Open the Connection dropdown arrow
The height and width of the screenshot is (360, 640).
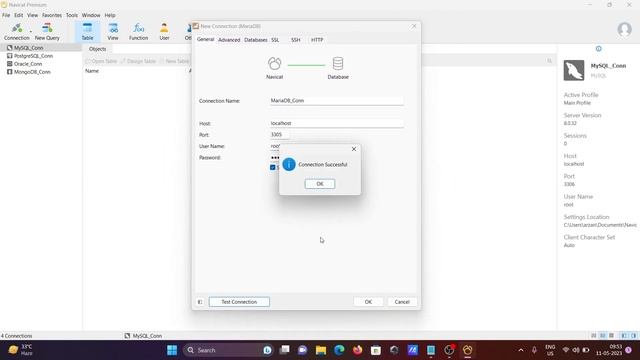[31, 31]
